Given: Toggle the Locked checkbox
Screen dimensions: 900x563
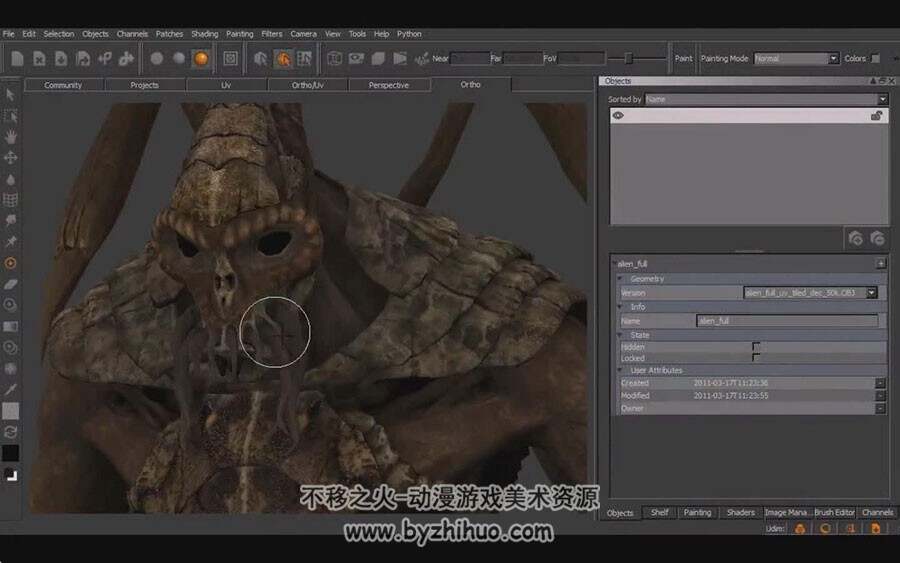Looking at the screenshot, I should point(756,358).
